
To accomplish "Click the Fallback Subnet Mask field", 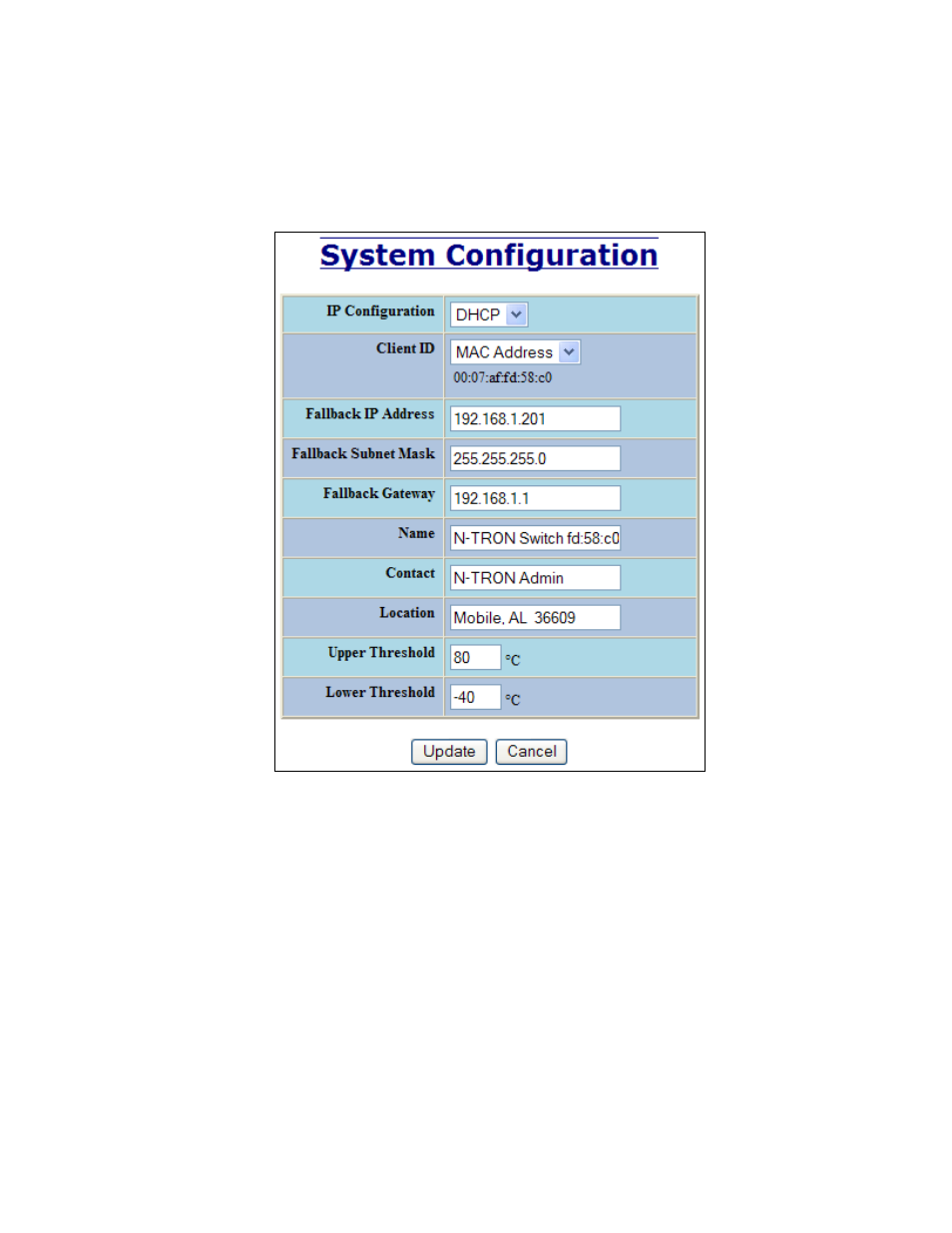I will [x=535, y=459].
